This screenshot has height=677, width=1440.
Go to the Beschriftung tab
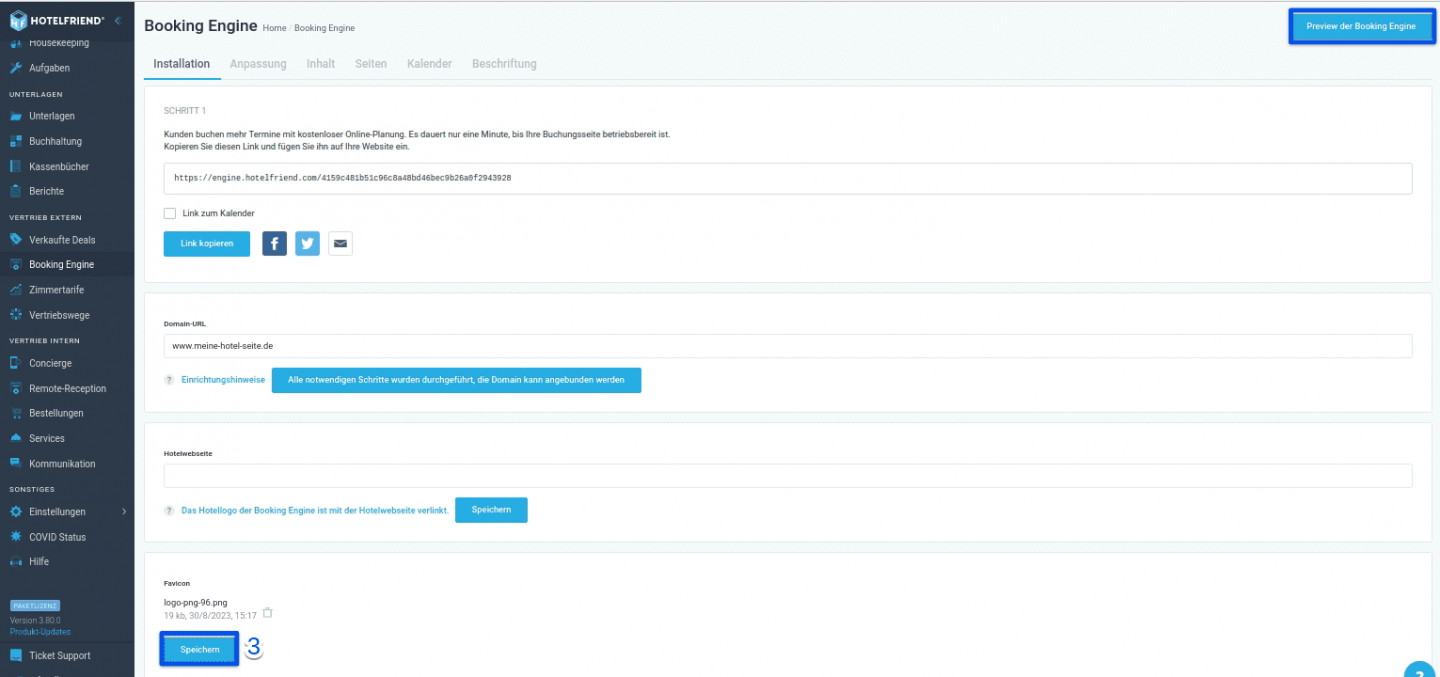tap(504, 64)
